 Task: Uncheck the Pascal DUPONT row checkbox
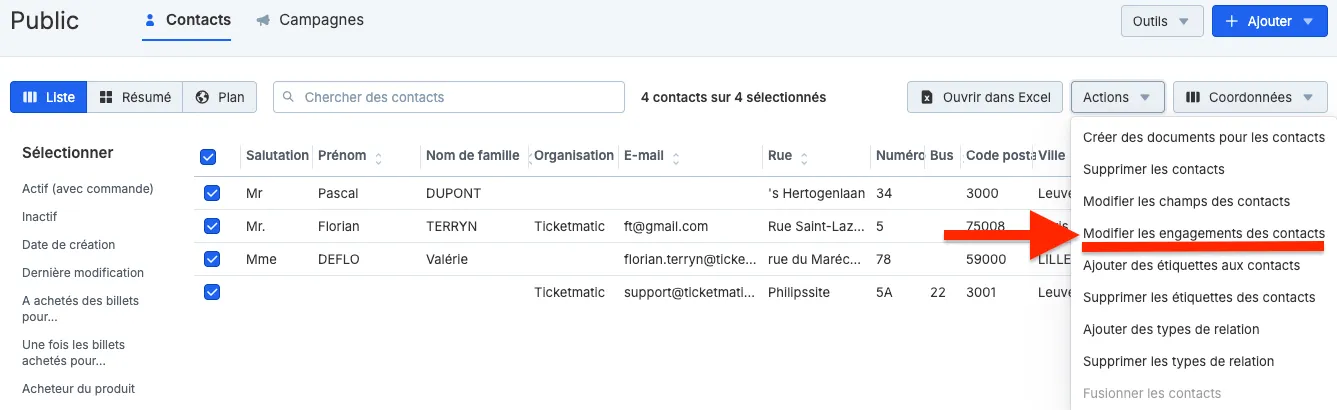point(212,193)
